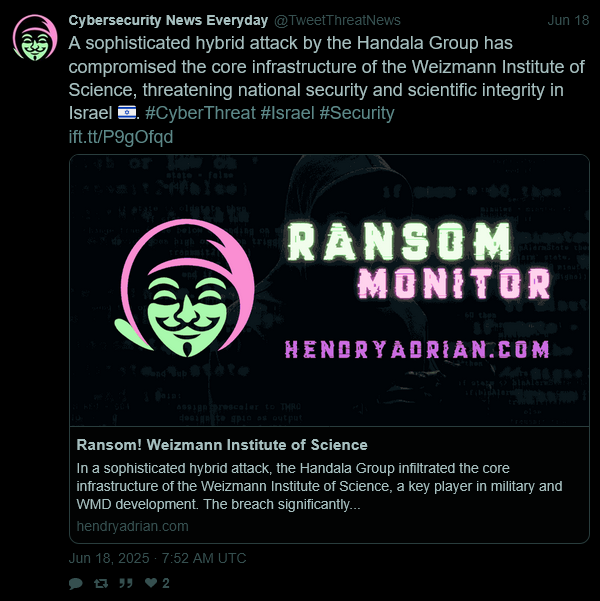
Task: Click the retweet arrows icon
Action: tap(101, 583)
